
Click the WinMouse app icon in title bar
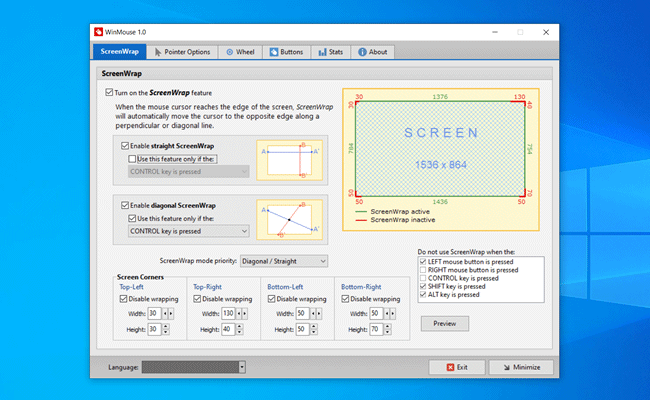[98, 32]
